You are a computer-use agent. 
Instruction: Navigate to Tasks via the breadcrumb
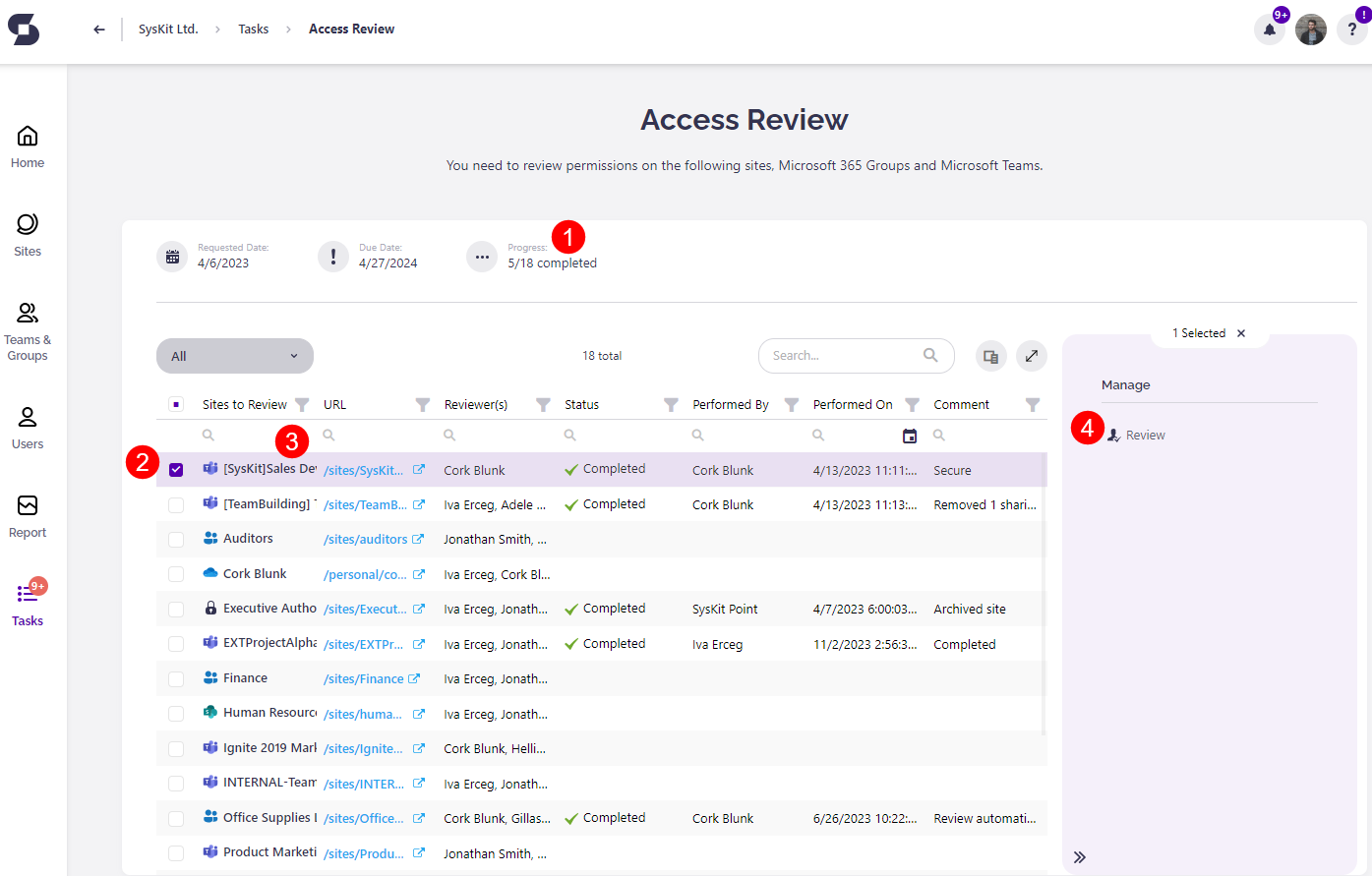(253, 29)
